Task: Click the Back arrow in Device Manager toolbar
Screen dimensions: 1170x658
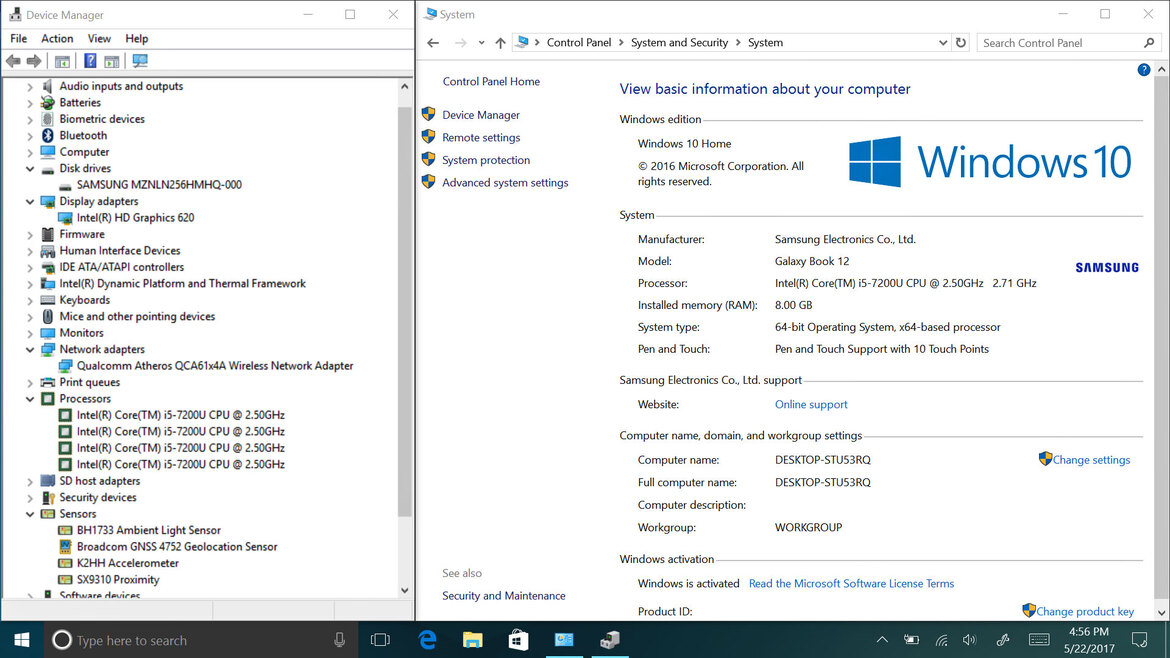Action: click(x=13, y=61)
